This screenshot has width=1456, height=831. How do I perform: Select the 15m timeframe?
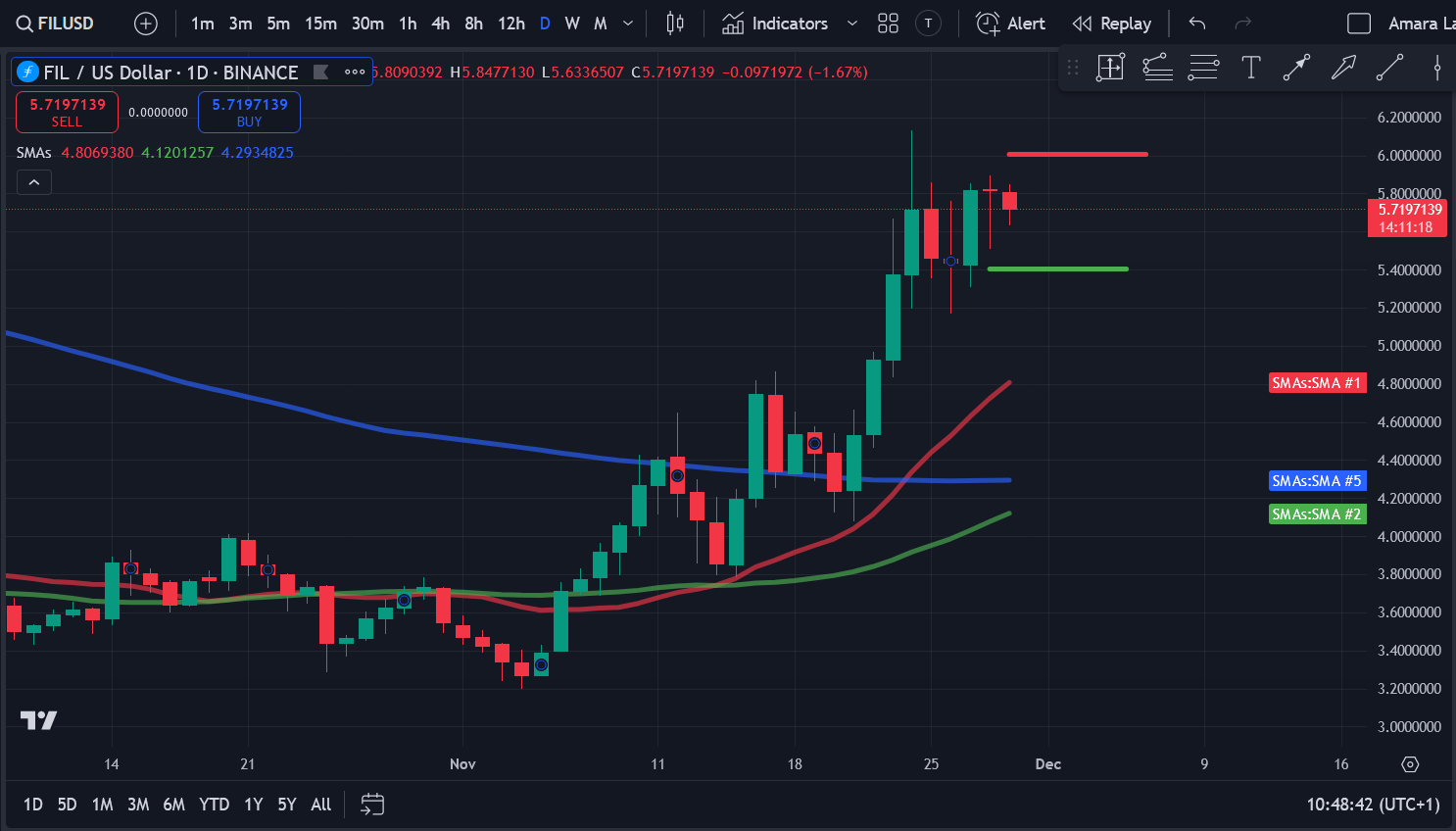point(320,24)
